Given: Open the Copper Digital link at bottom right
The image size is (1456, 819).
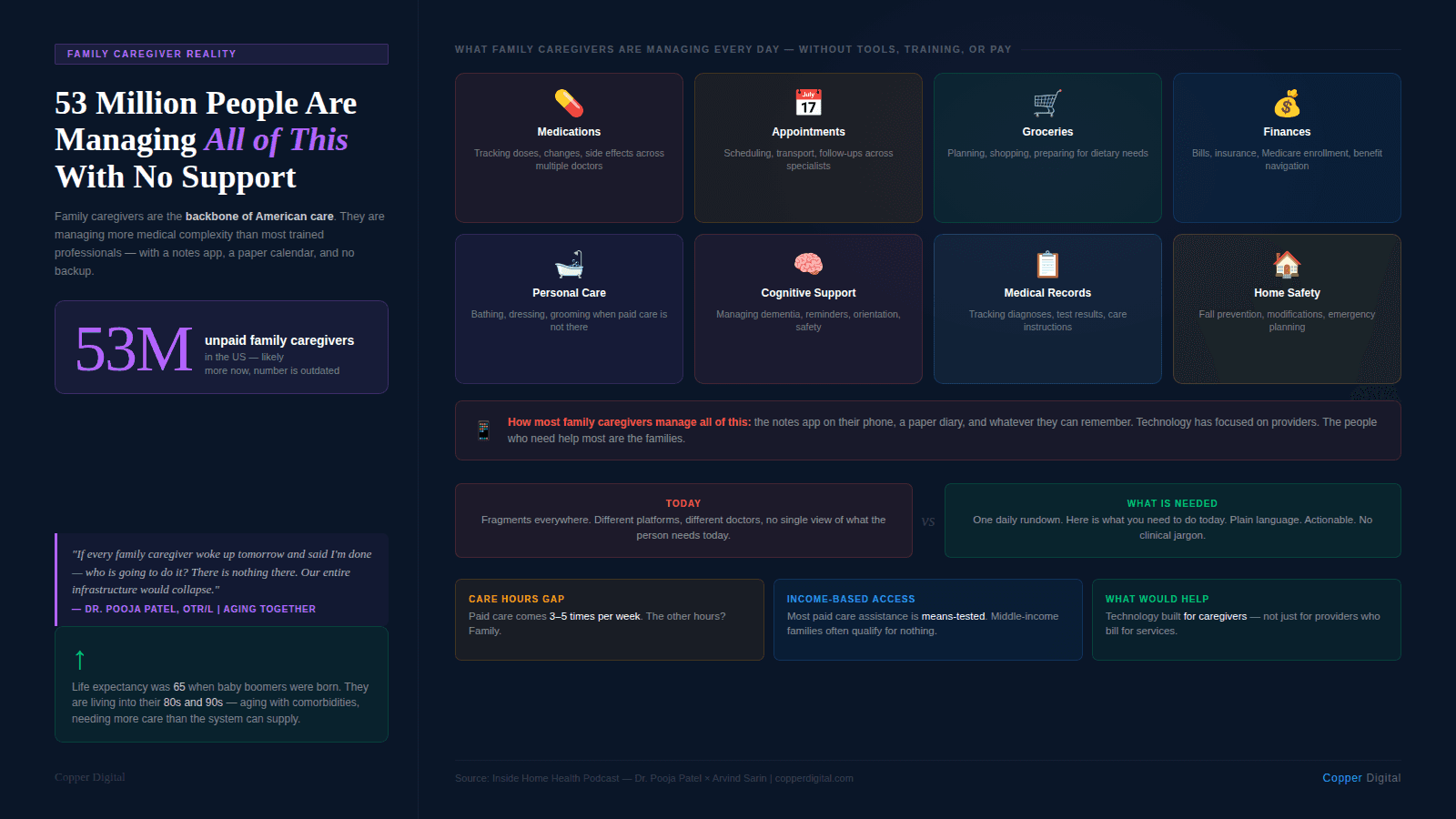Looking at the screenshot, I should click(1361, 778).
